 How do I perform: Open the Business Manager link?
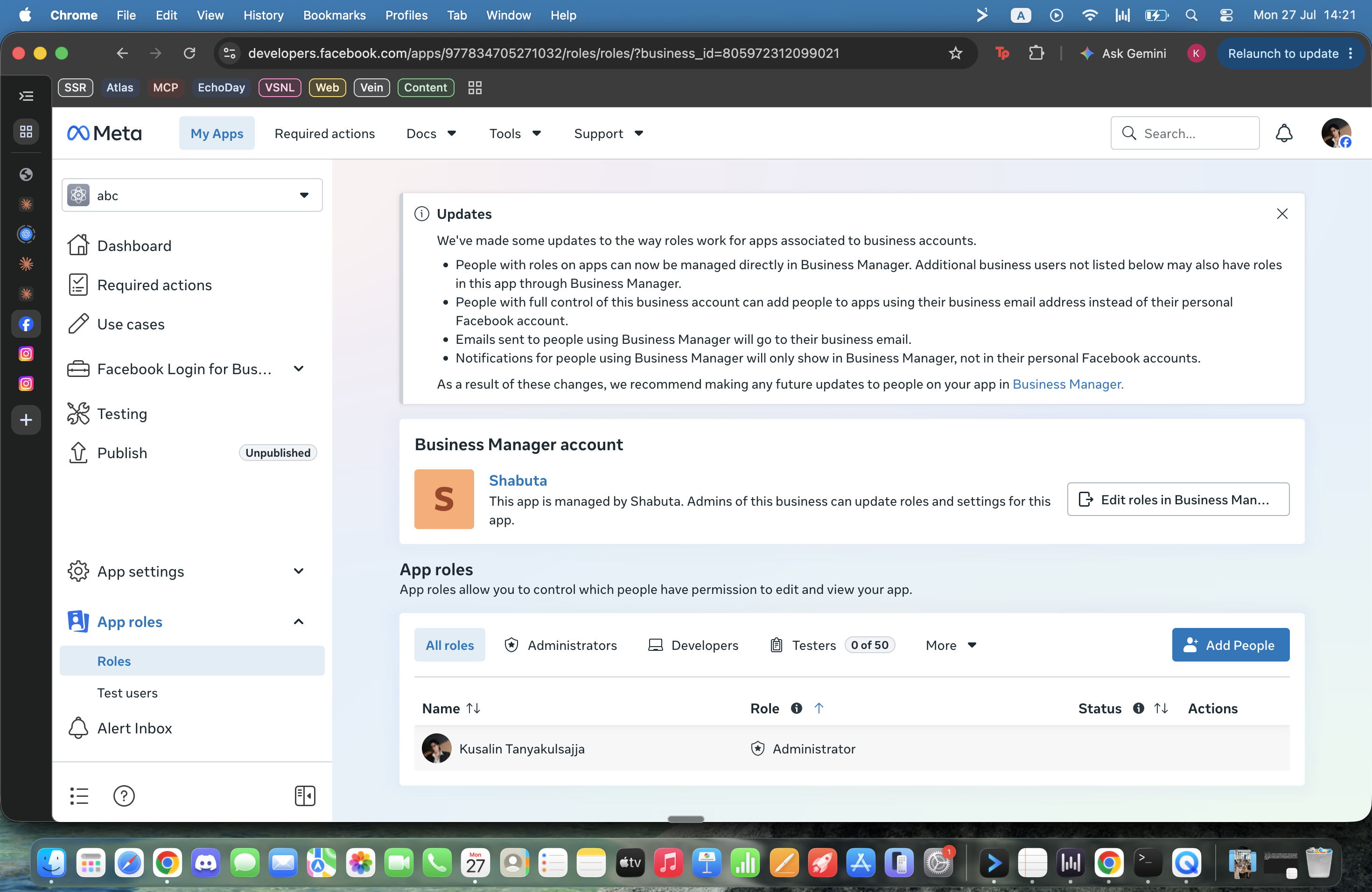pos(1068,384)
